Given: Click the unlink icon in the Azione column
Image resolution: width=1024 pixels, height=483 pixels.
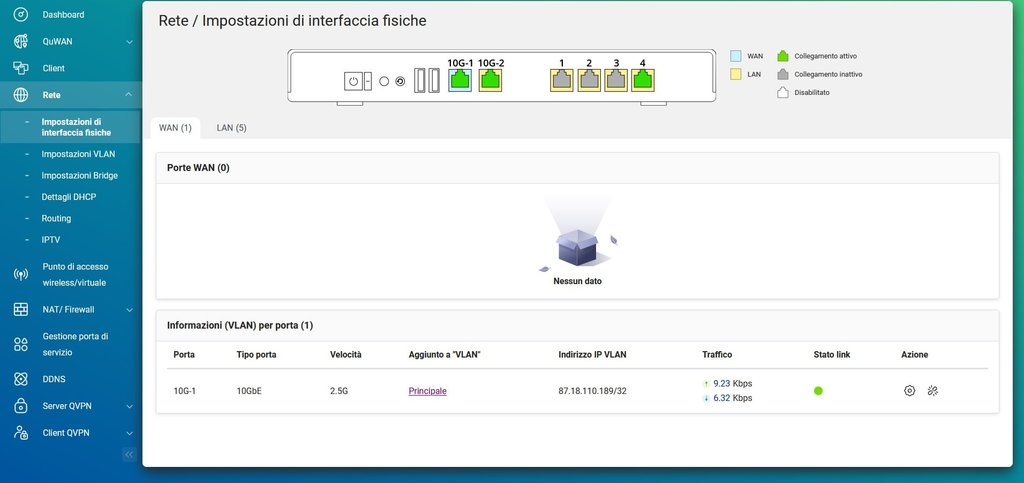Looking at the screenshot, I should coord(932,391).
